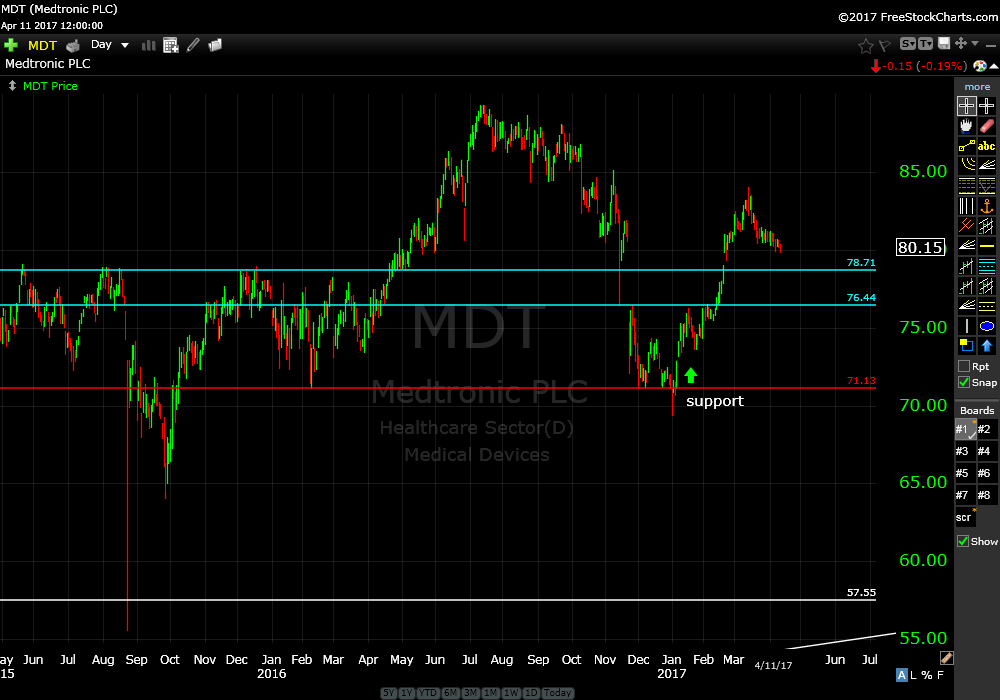The height and width of the screenshot is (700, 1000).
Task: Click the Today button below the timeline
Action: 559,693
